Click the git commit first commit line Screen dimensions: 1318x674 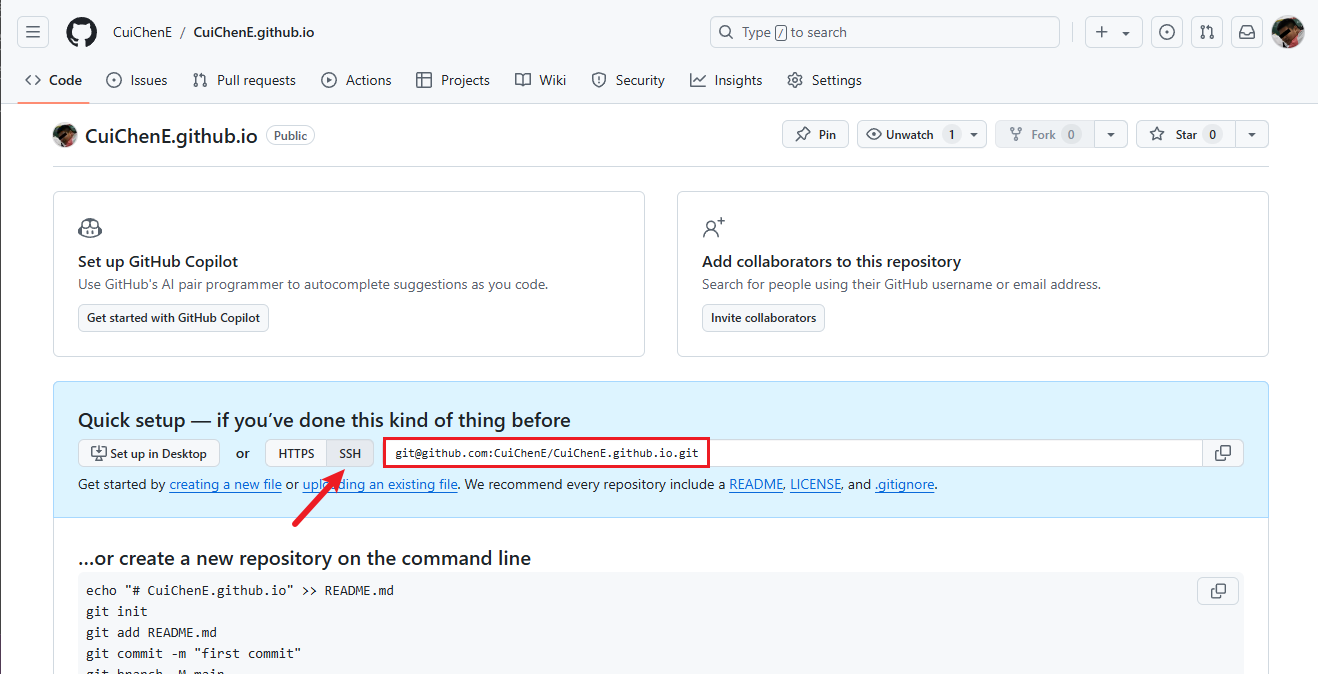[x=194, y=653]
